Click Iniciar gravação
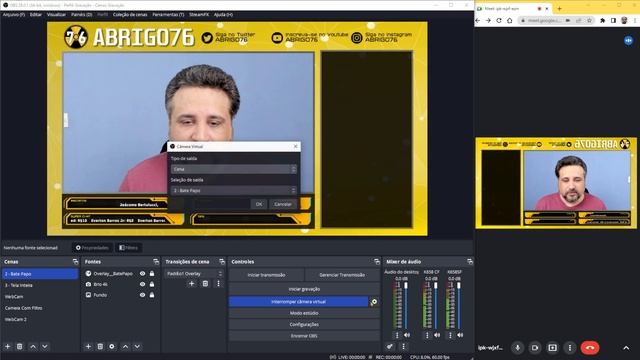640x360 pixels. pyautogui.click(x=304, y=289)
